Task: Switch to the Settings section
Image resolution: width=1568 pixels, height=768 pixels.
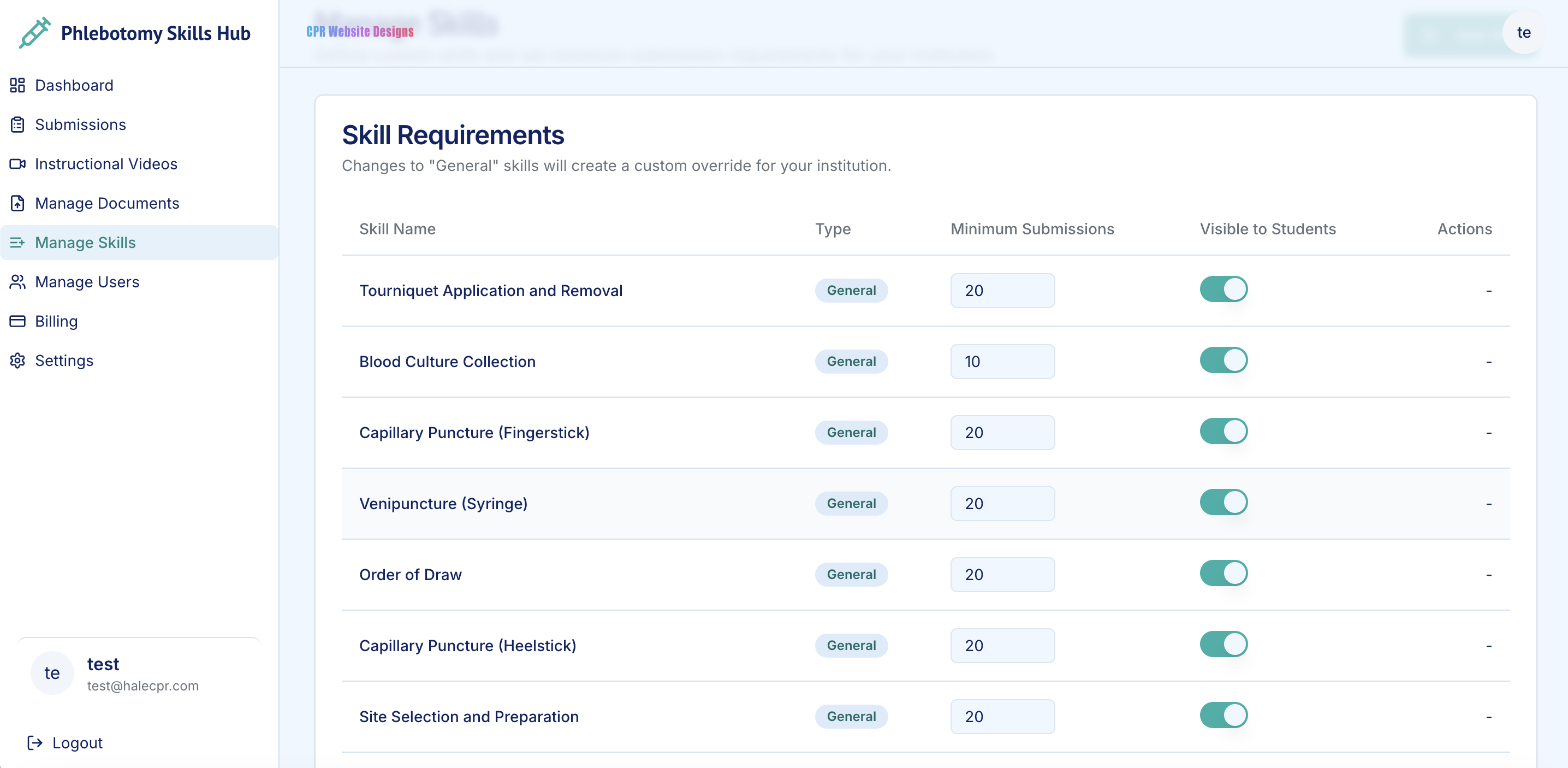Action: point(64,360)
